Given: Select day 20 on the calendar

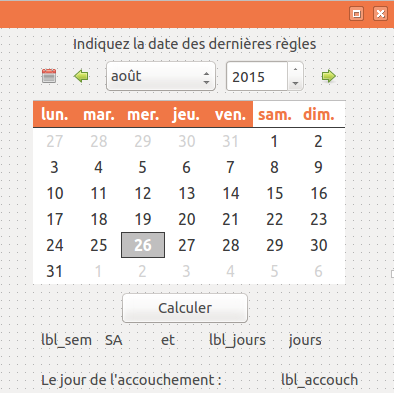Looking at the screenshot, I should pos(186,219).
